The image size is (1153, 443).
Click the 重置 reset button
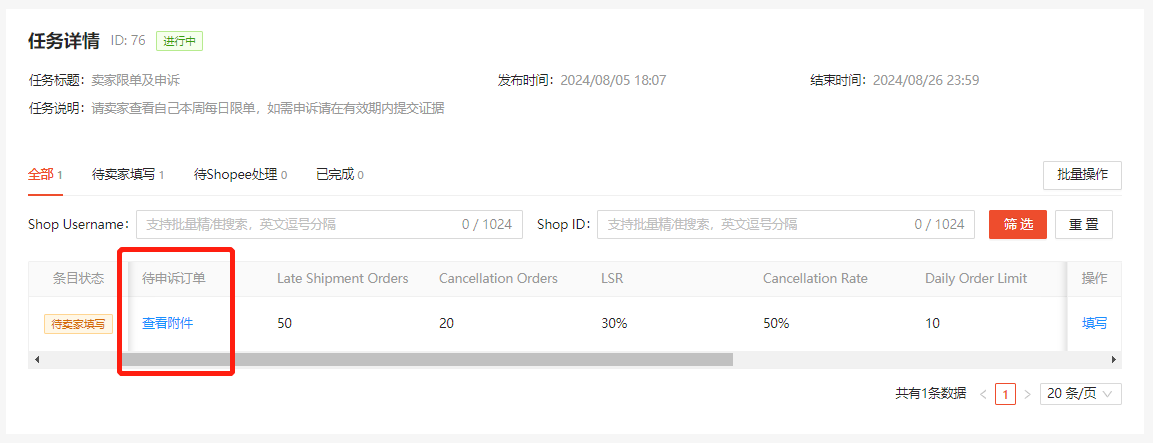[1083, 224]
